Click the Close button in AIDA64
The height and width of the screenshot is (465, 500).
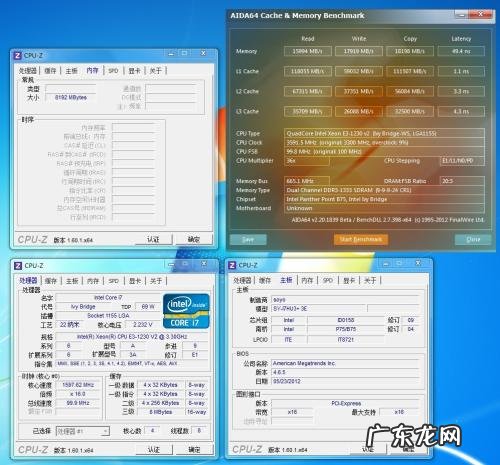[473, 239]
